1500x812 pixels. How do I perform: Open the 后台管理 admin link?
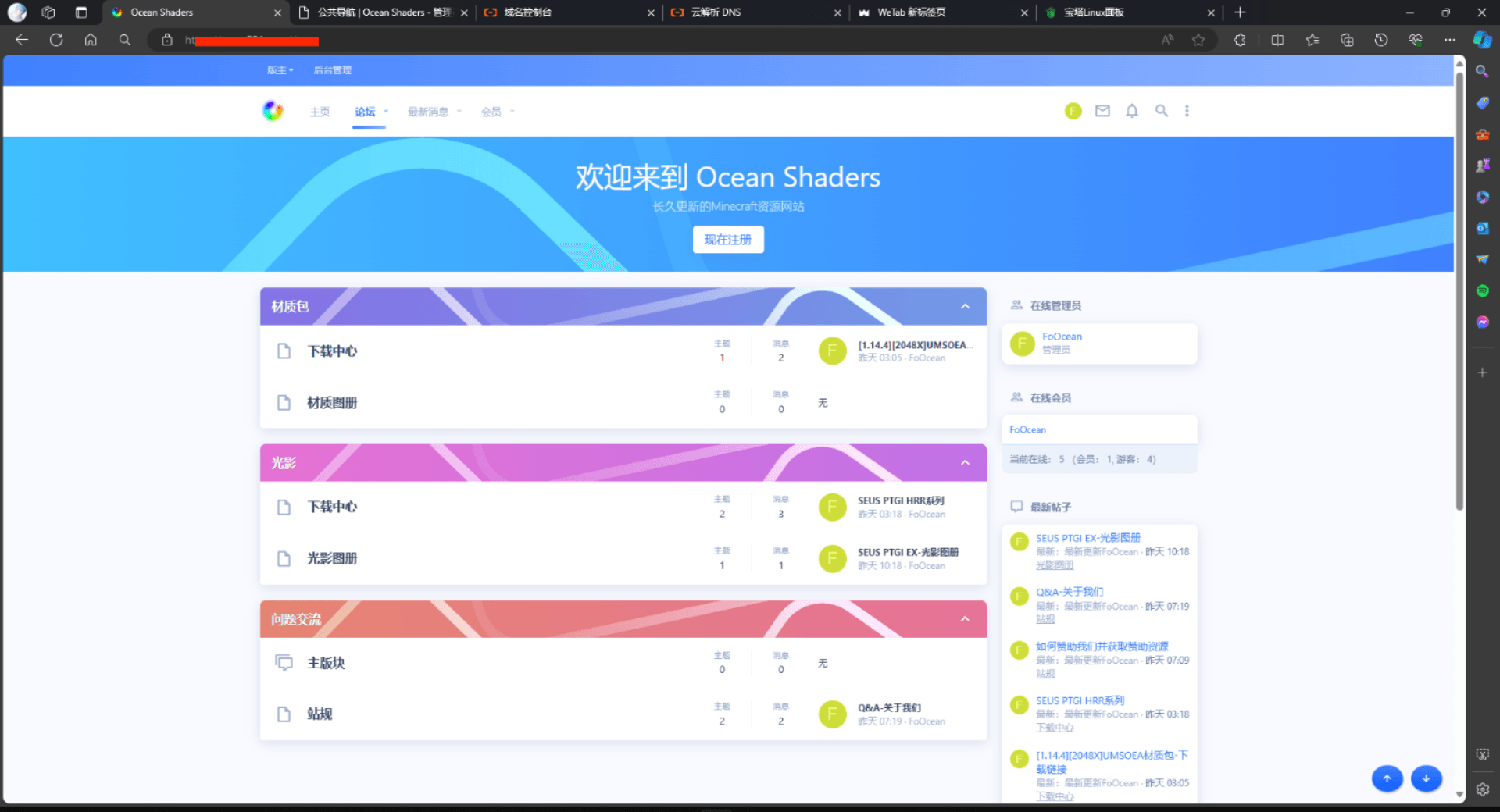(333, 70)
